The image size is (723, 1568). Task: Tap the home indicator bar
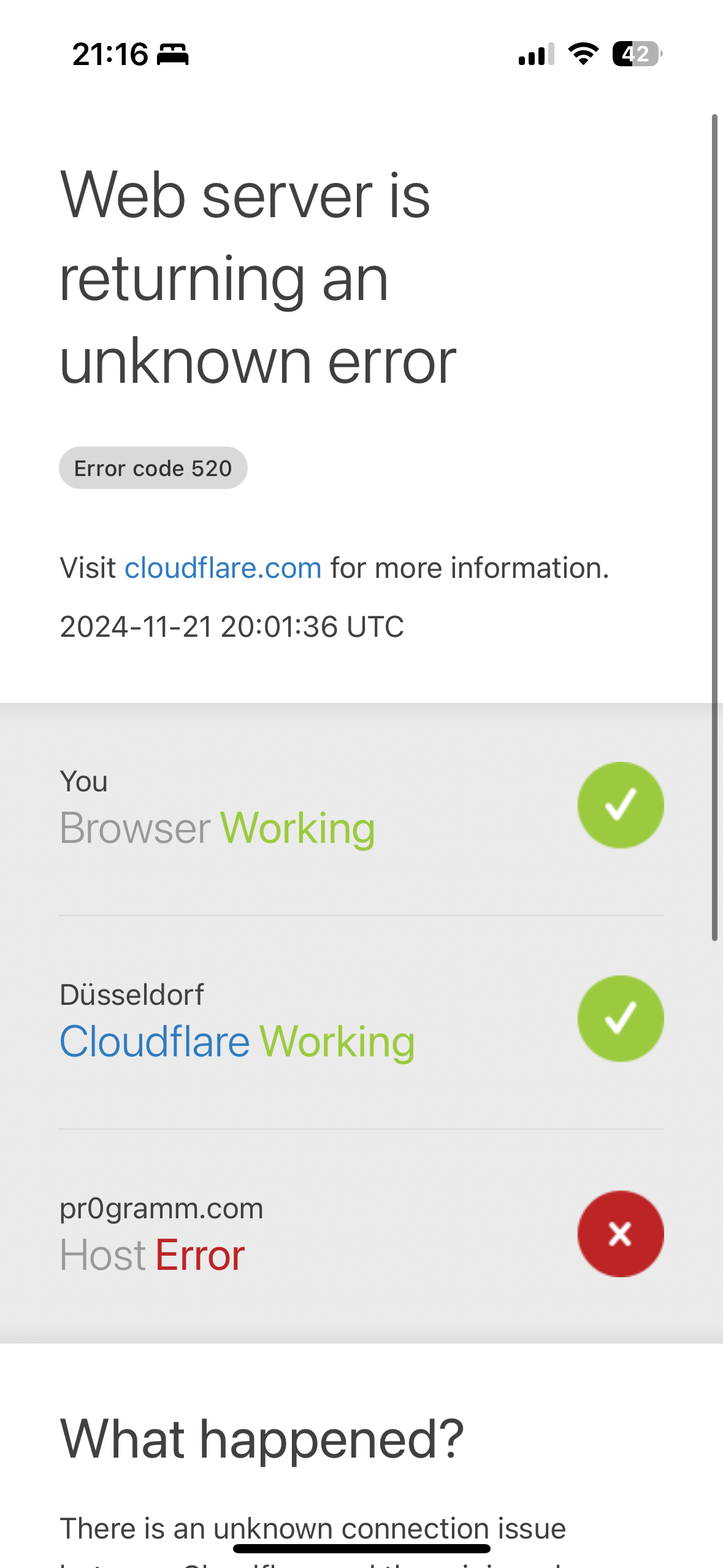pos(361,1549)
